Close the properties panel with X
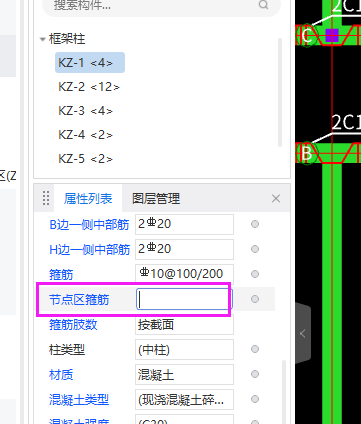Image resolution: width=361 pixels, height=424 pixels. [276, 199]
